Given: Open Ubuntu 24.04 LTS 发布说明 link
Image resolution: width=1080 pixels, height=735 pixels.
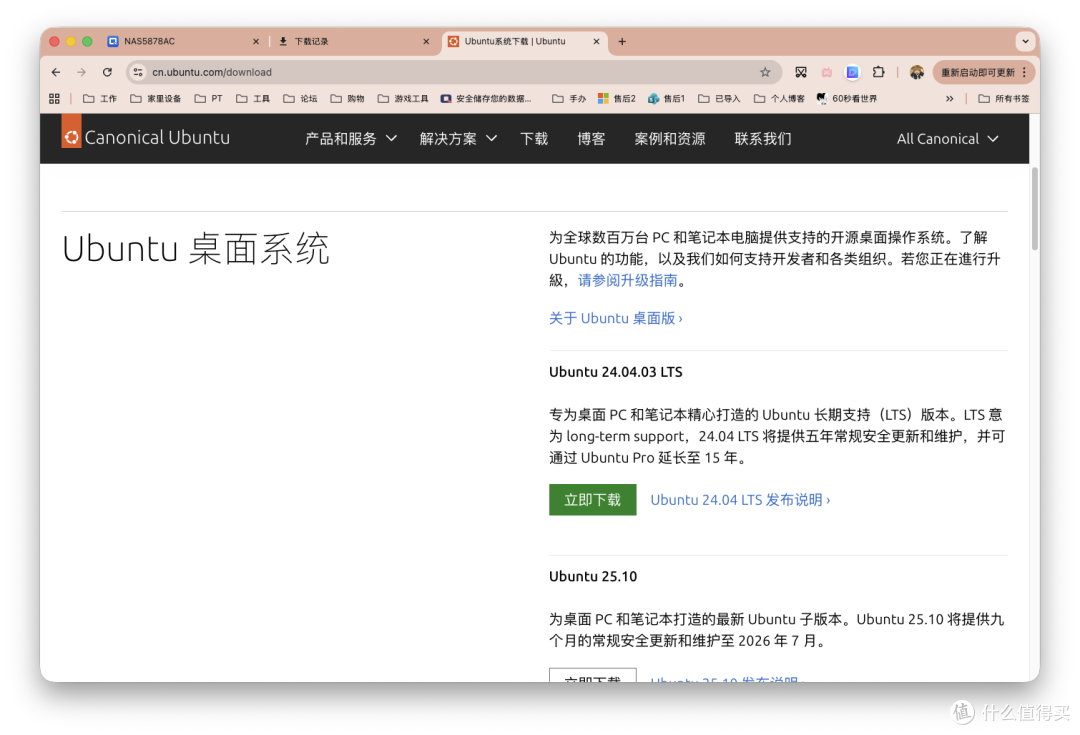Looking at the screenshot, I should (740, 499).
